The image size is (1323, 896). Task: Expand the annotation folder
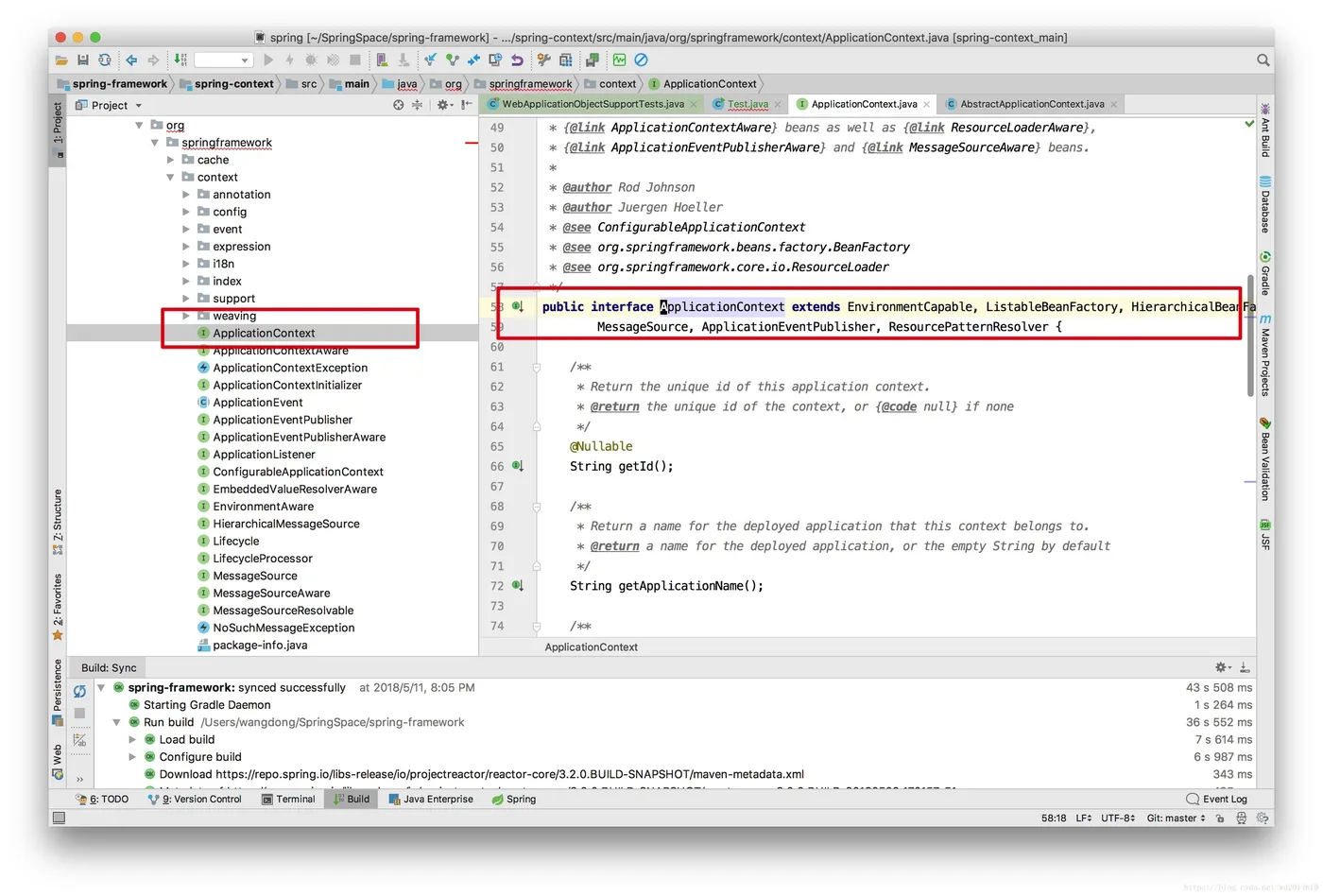pos(186,195)
